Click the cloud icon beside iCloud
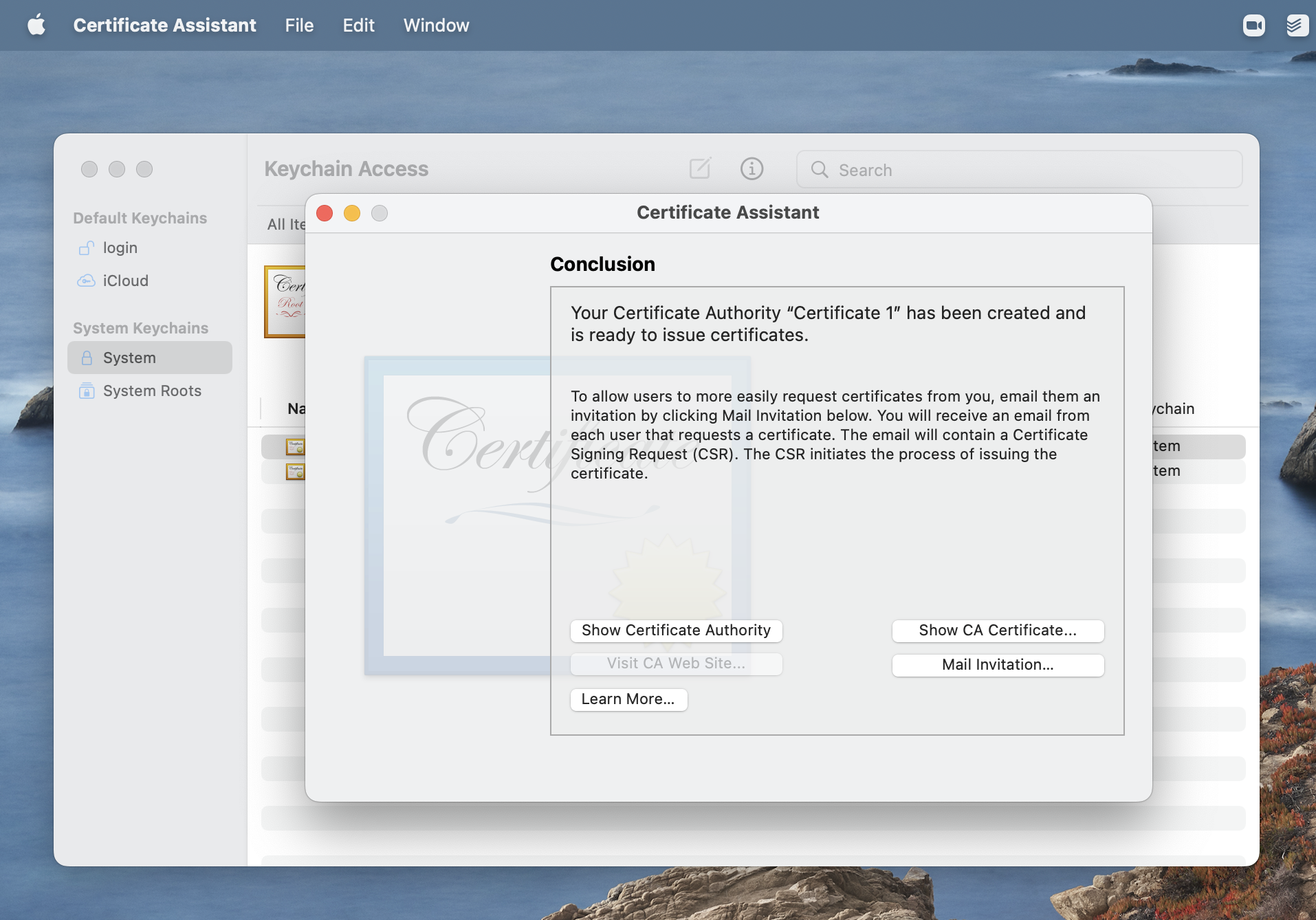The width and height of the screenshot is (1316, 920). tap(87, 281)
